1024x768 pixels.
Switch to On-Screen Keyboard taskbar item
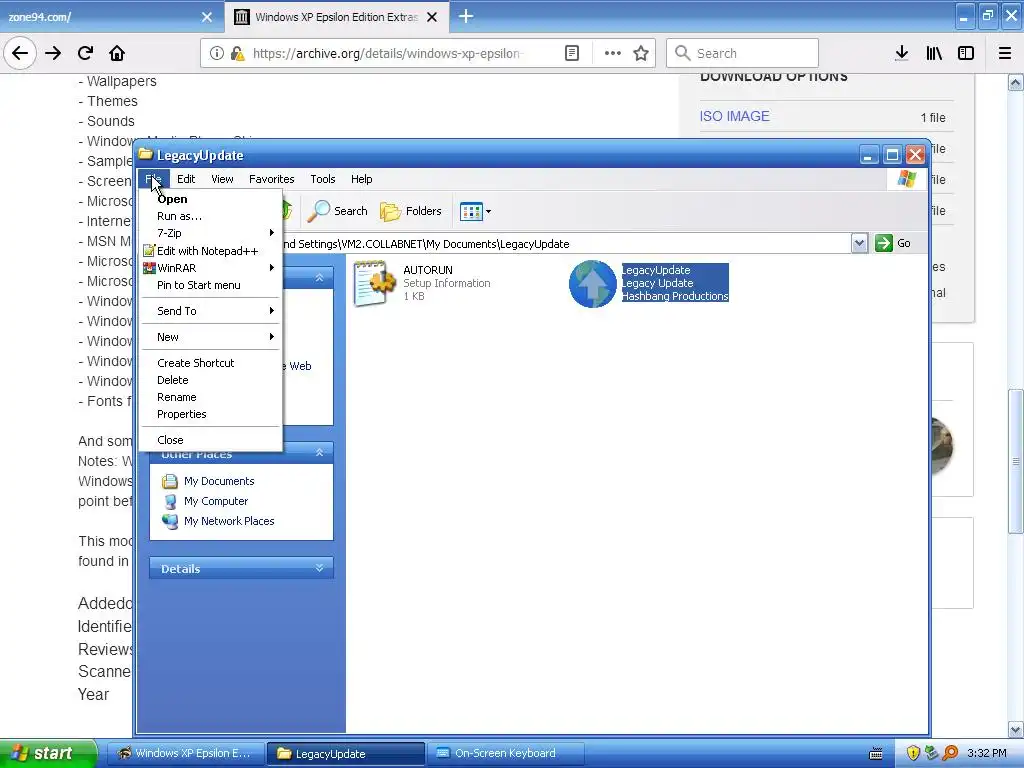[505, 753]
